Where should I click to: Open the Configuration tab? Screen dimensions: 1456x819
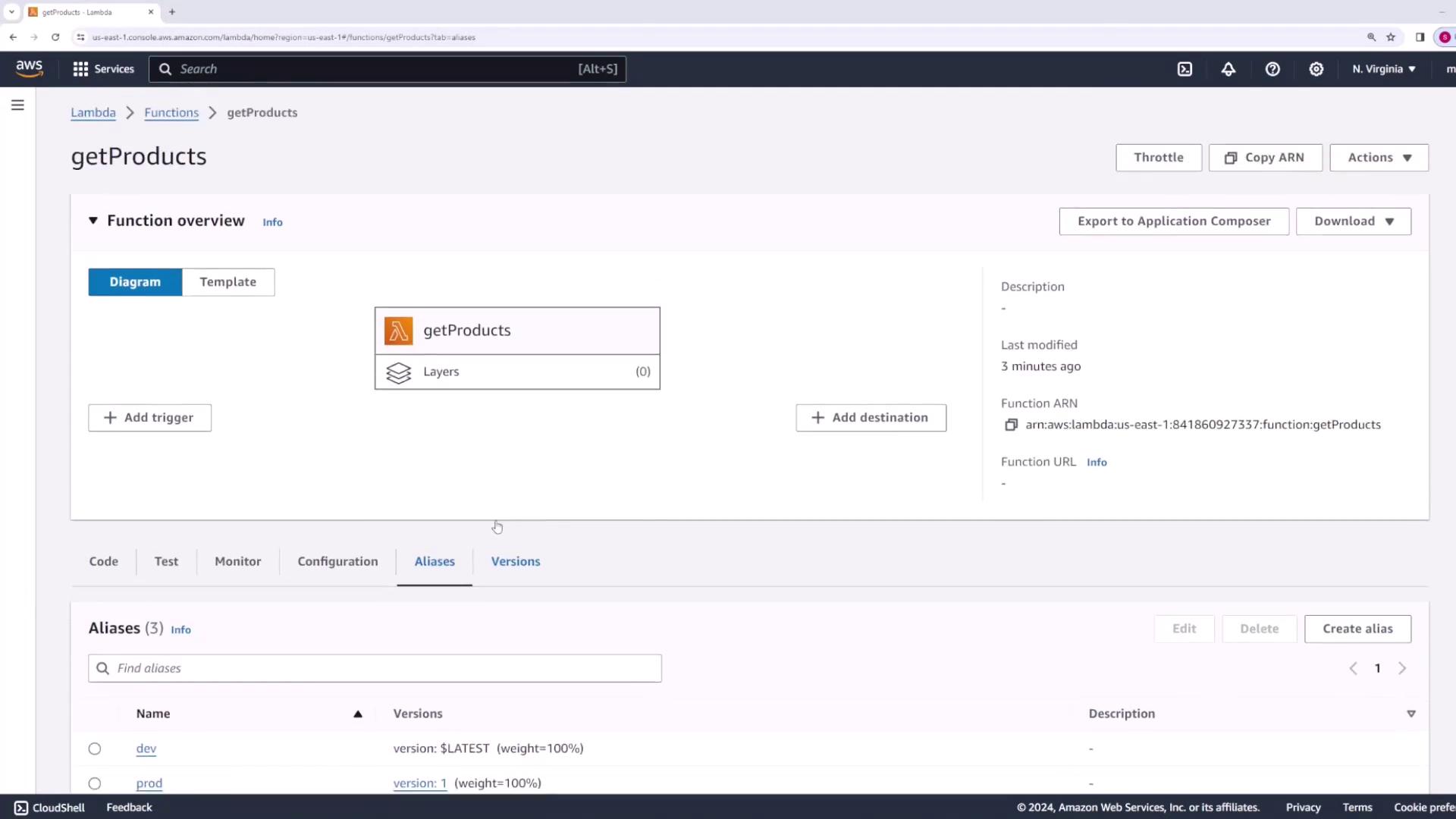(337, 562)
